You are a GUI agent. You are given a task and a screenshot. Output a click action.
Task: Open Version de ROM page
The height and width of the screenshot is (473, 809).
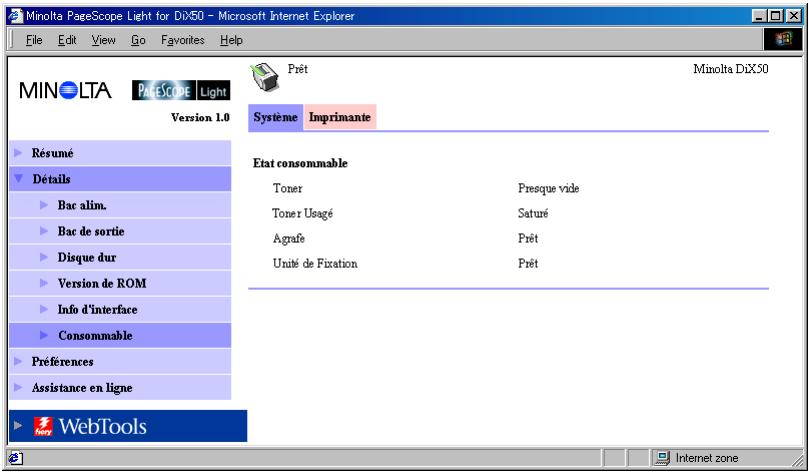(x=120, y=283)
